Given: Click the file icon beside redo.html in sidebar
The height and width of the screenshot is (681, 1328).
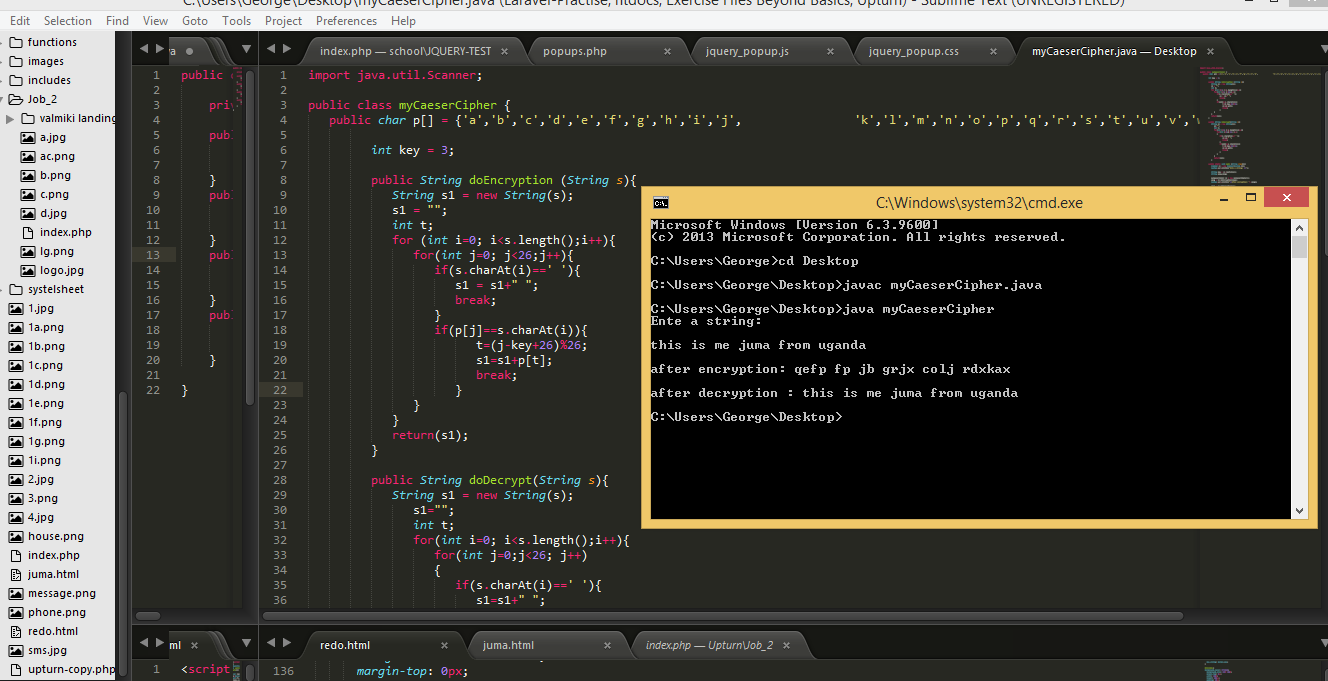Looking at the screenshot, I should point(16,631).
